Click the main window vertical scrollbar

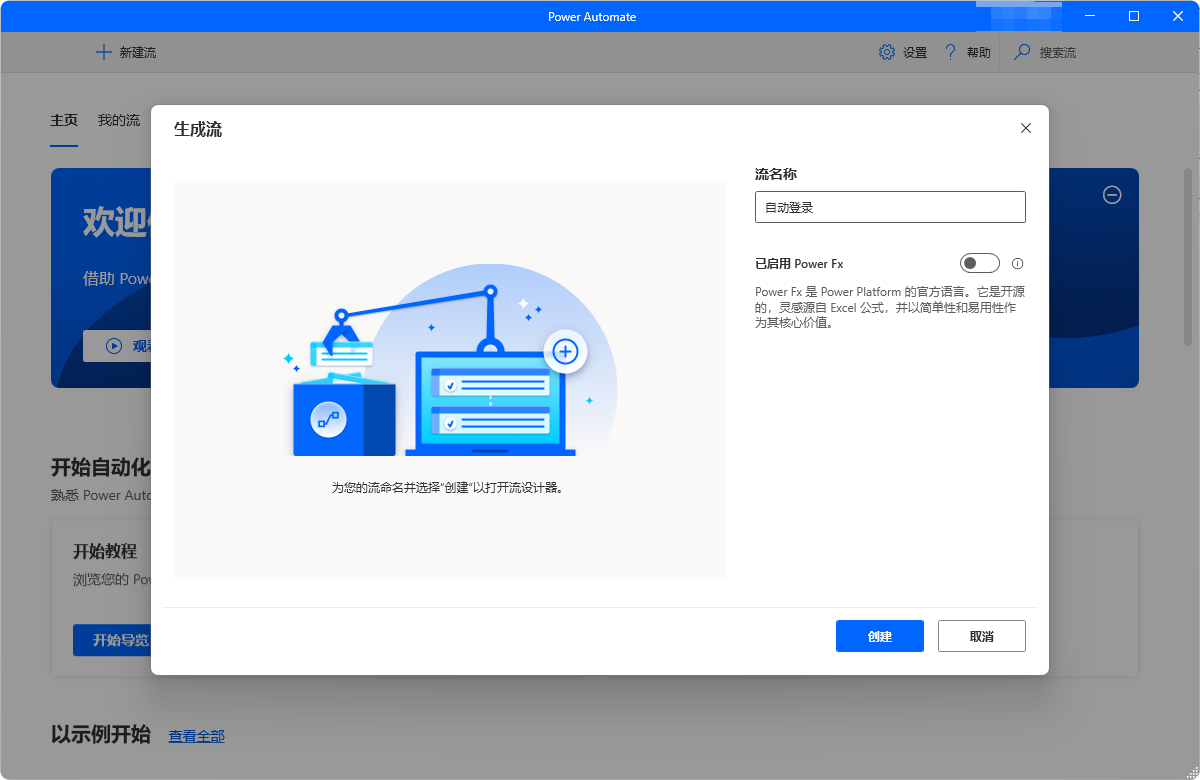[x=1188, y=257]
